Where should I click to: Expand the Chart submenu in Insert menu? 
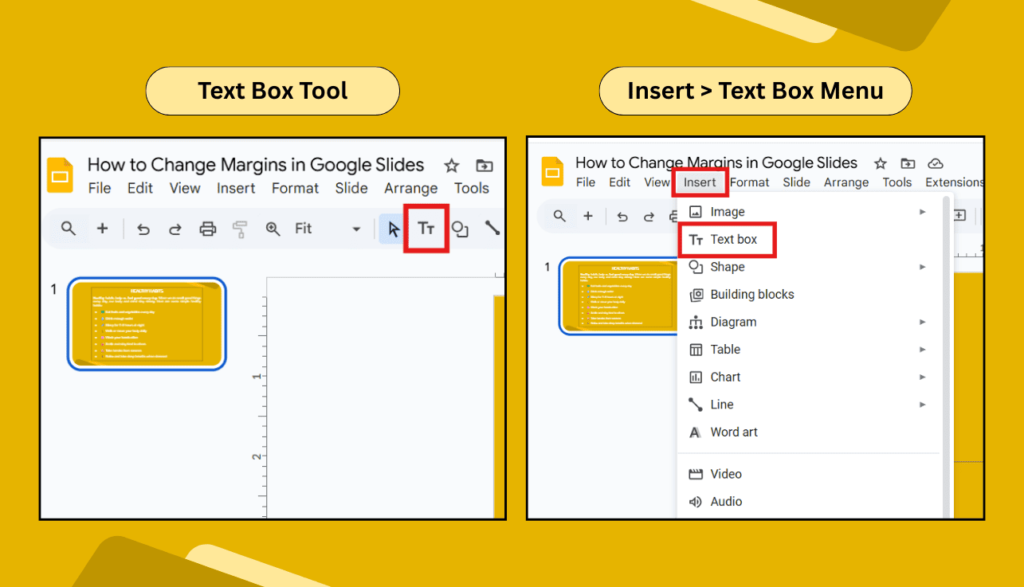point(922,377)
